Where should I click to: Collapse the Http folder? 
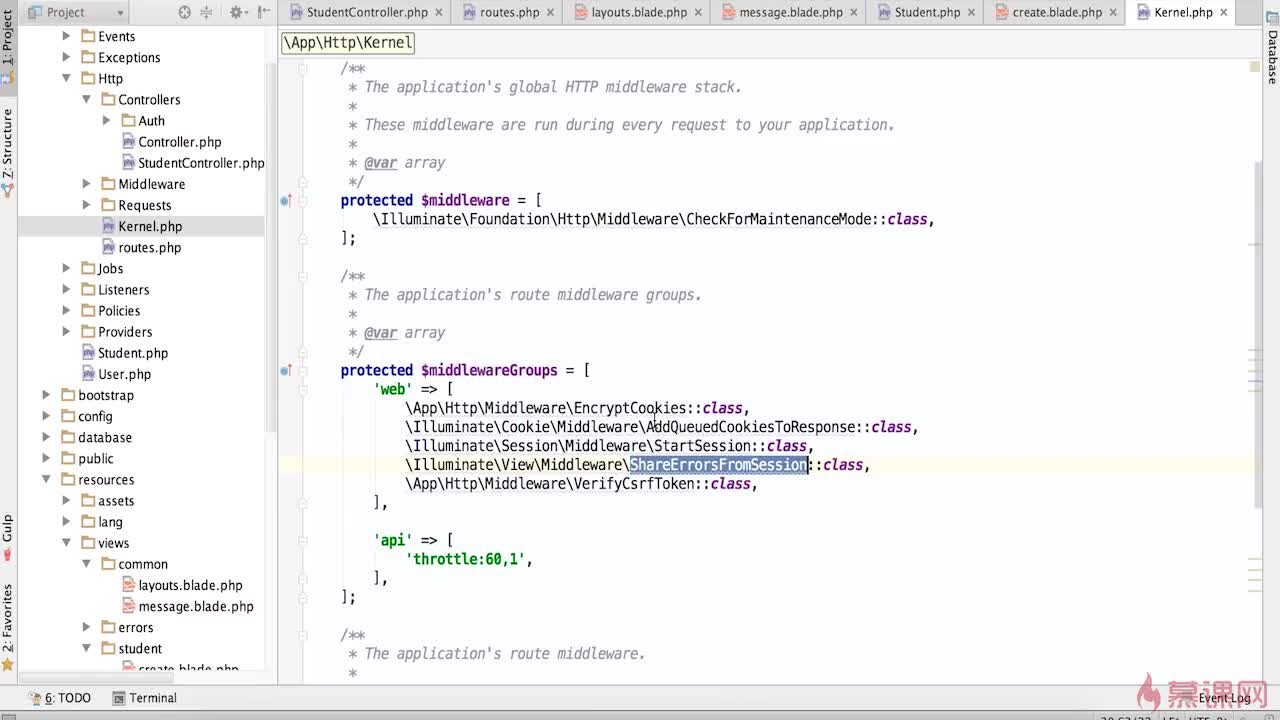(x=66, y=78)
